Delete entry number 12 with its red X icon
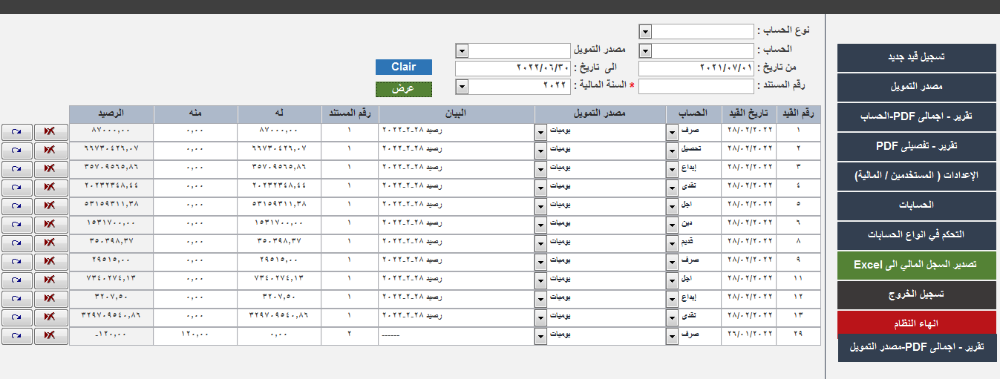1000x379 pixels. click(x=50, y=299)
